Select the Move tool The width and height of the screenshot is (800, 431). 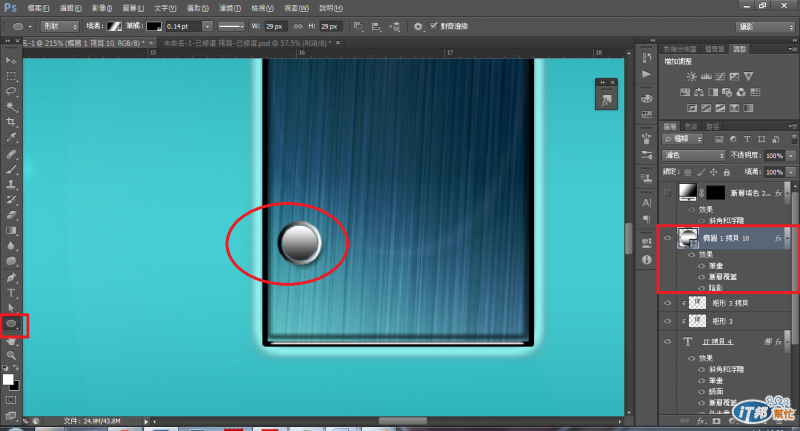coord(11,61)
